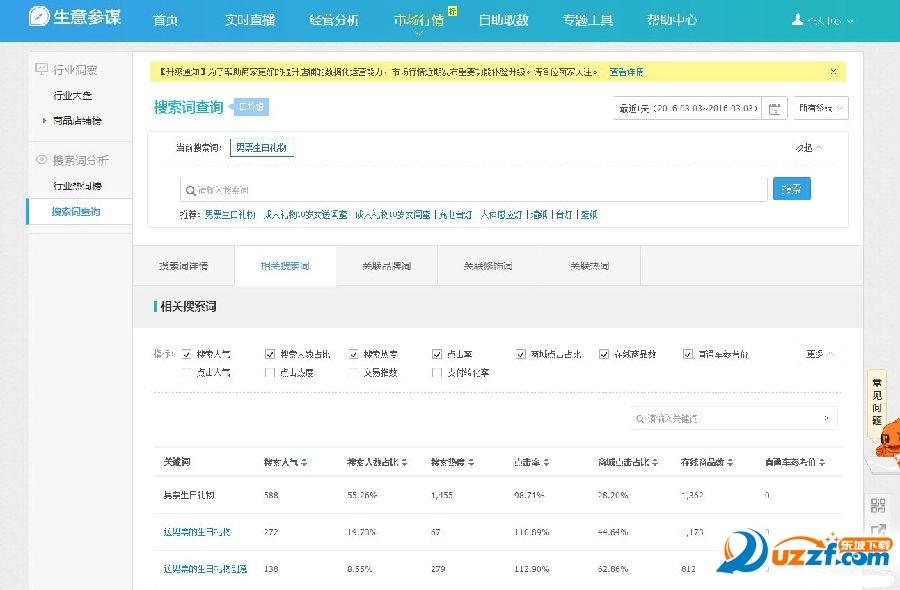Click the keyword link in the 272 row
The image size is (900, 590).
point(197,532)
